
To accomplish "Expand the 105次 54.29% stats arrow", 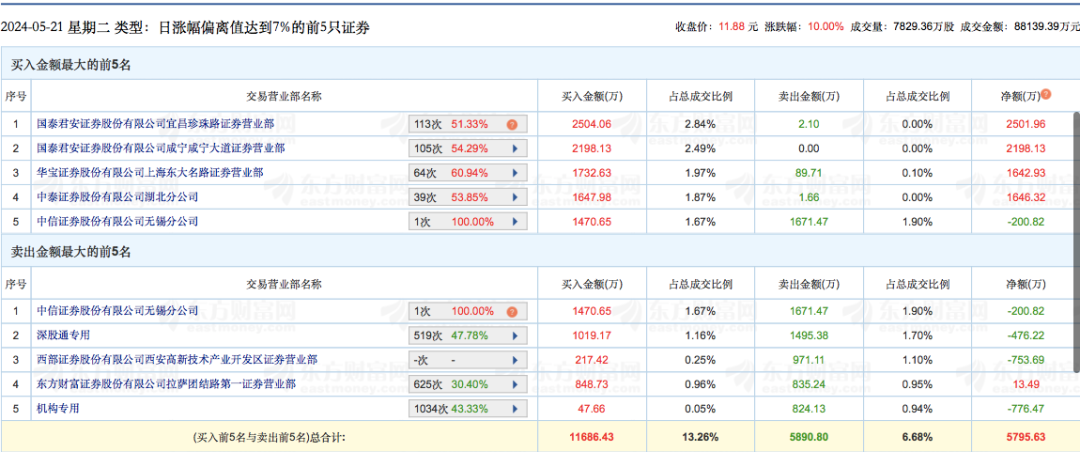I will (x=514, y=148).
